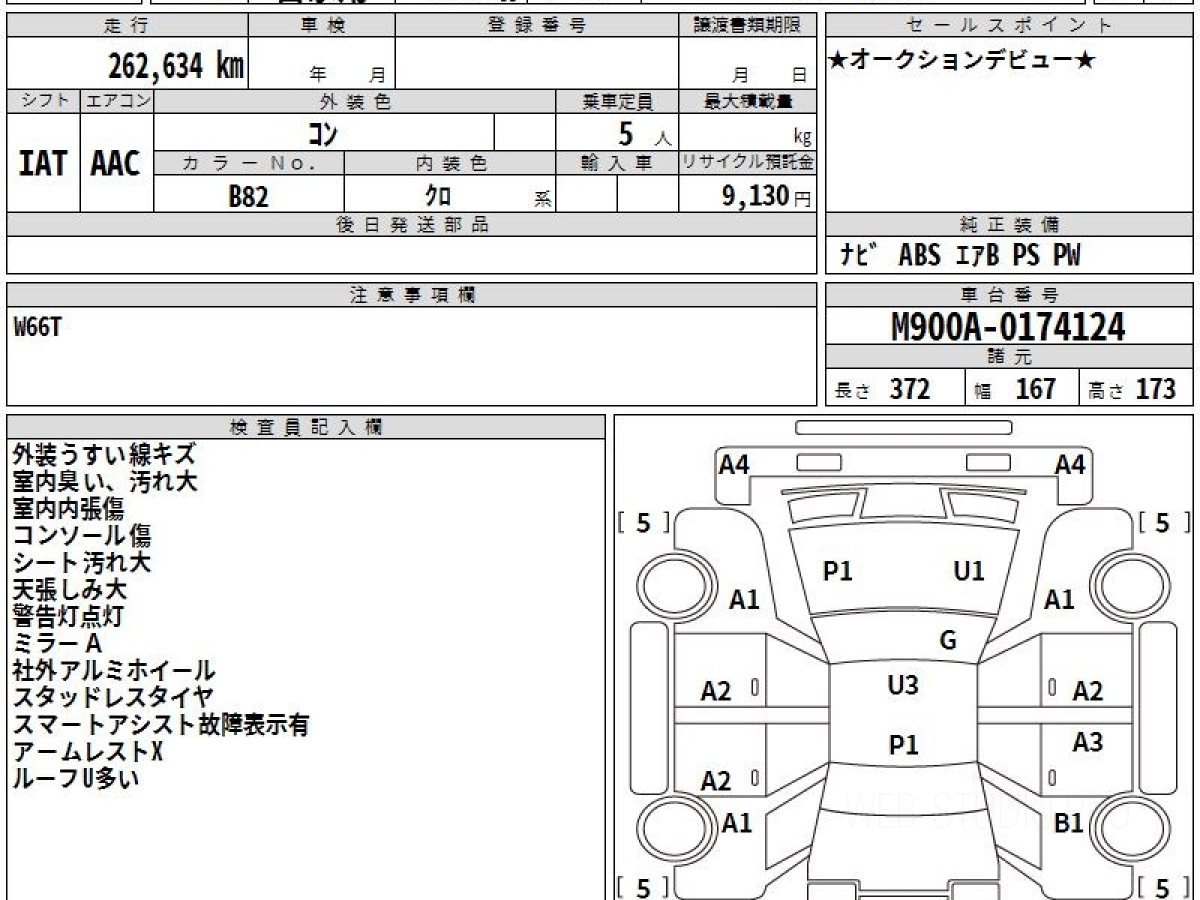Select the recycle deposit 9,130円

[767, 196]
